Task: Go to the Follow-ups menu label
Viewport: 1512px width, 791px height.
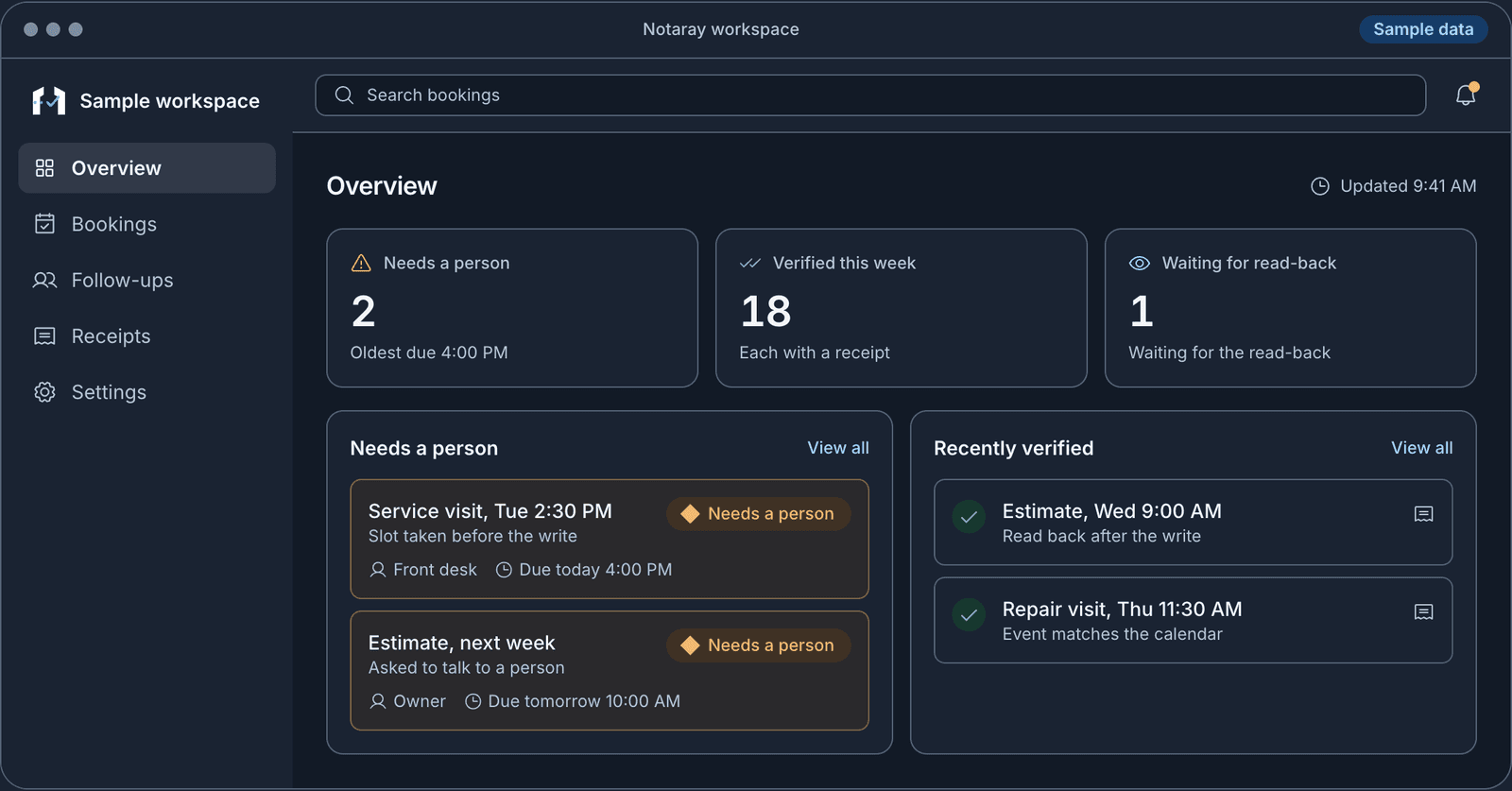Action: (123, 281)
